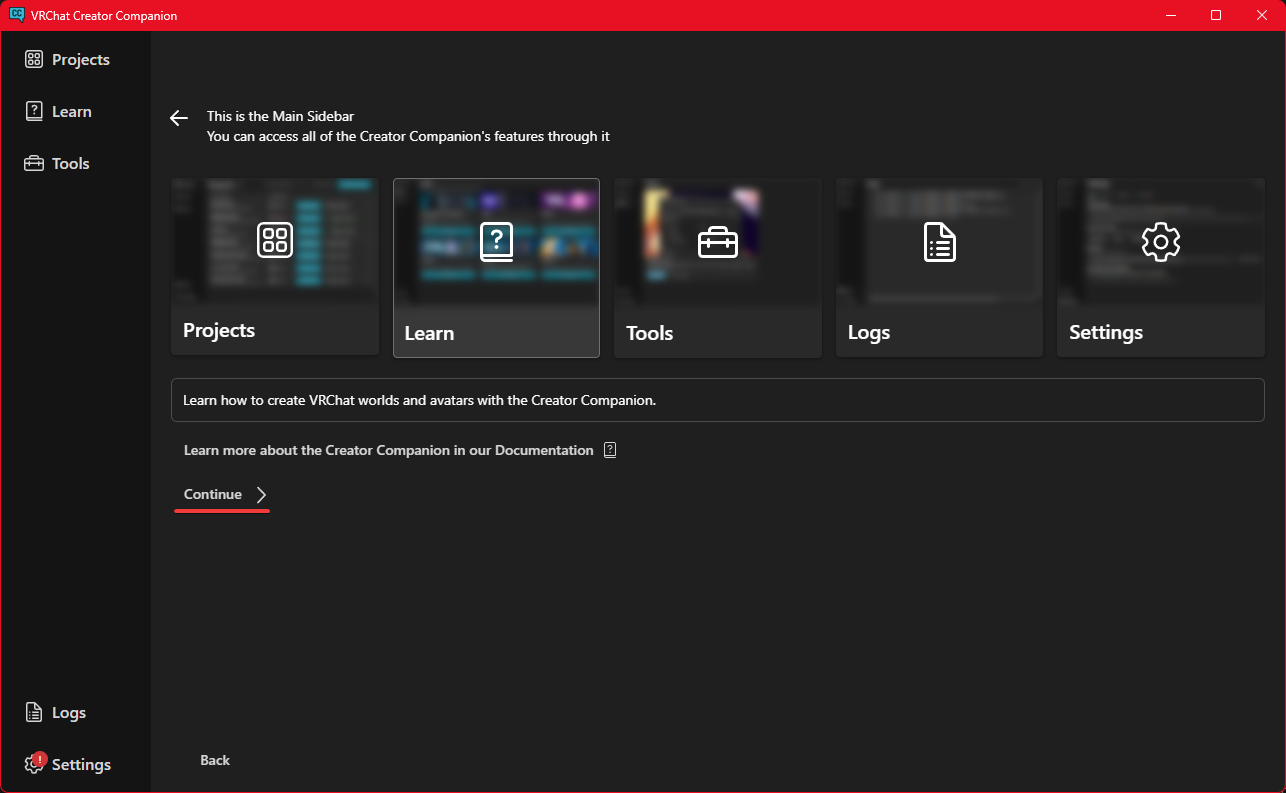Minimize the Creator Companion window

pyautogui.click(x=1172, y=15)
